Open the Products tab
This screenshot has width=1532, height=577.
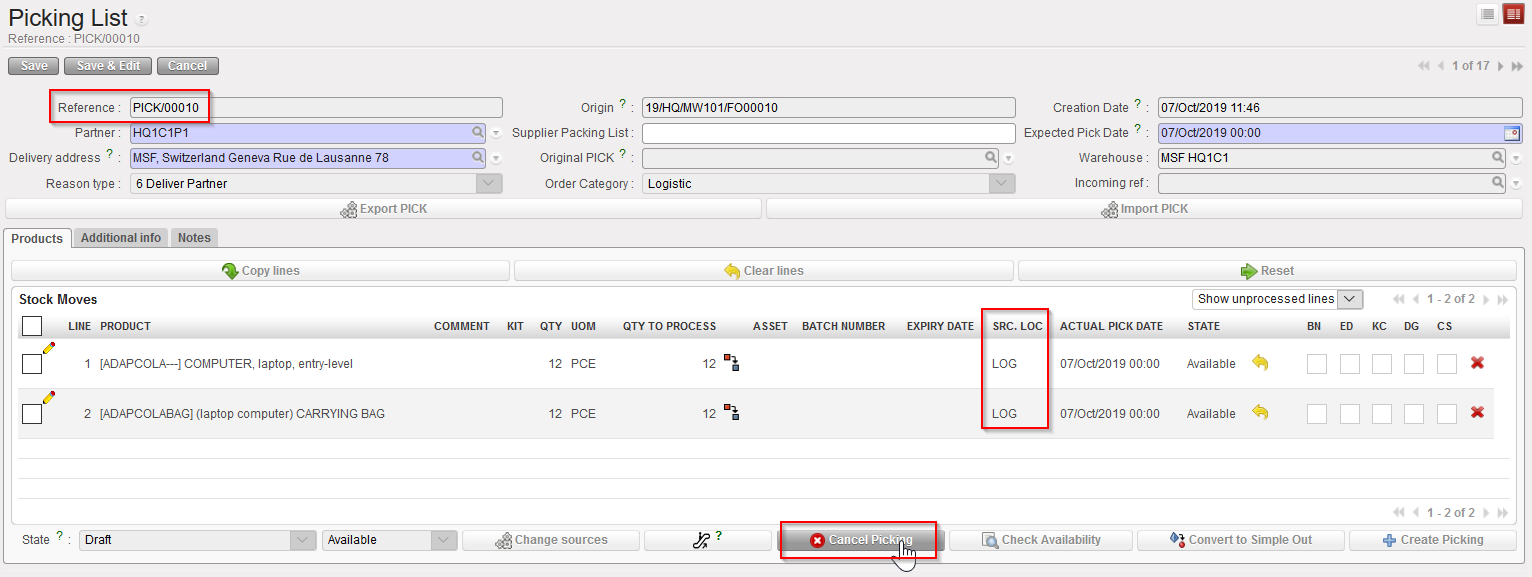[37, 238]
